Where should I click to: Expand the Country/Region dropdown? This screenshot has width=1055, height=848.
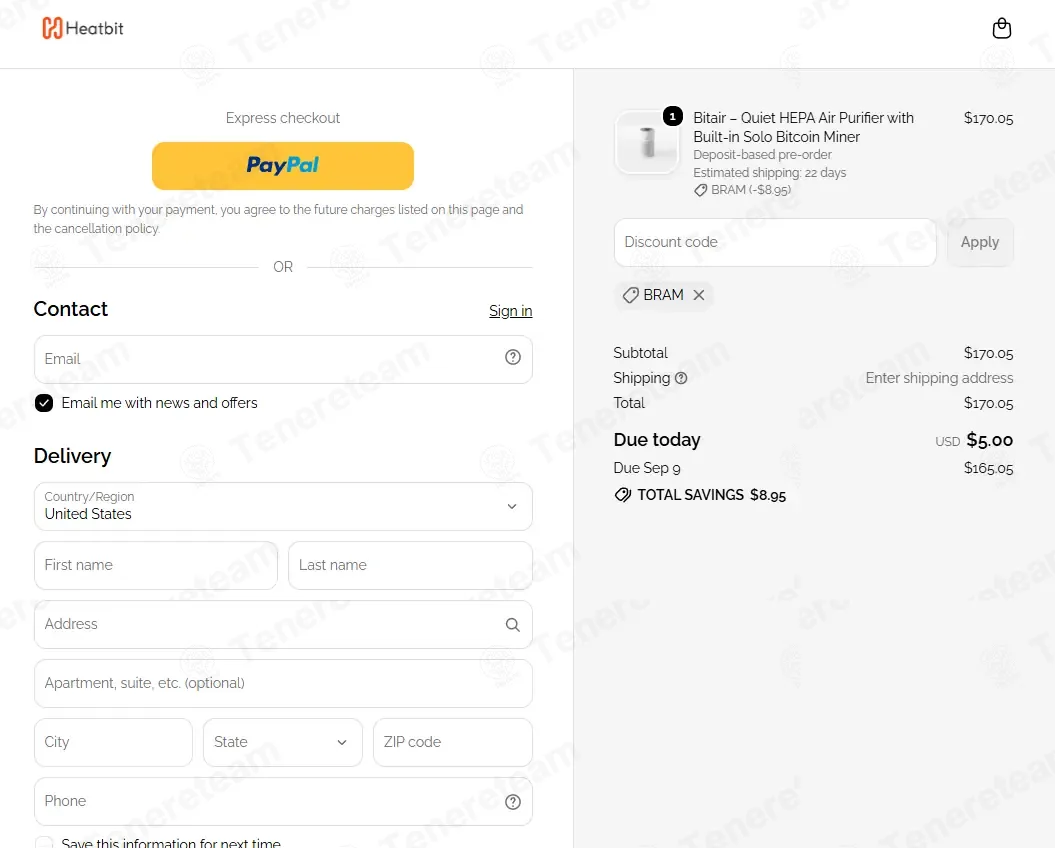283,506
